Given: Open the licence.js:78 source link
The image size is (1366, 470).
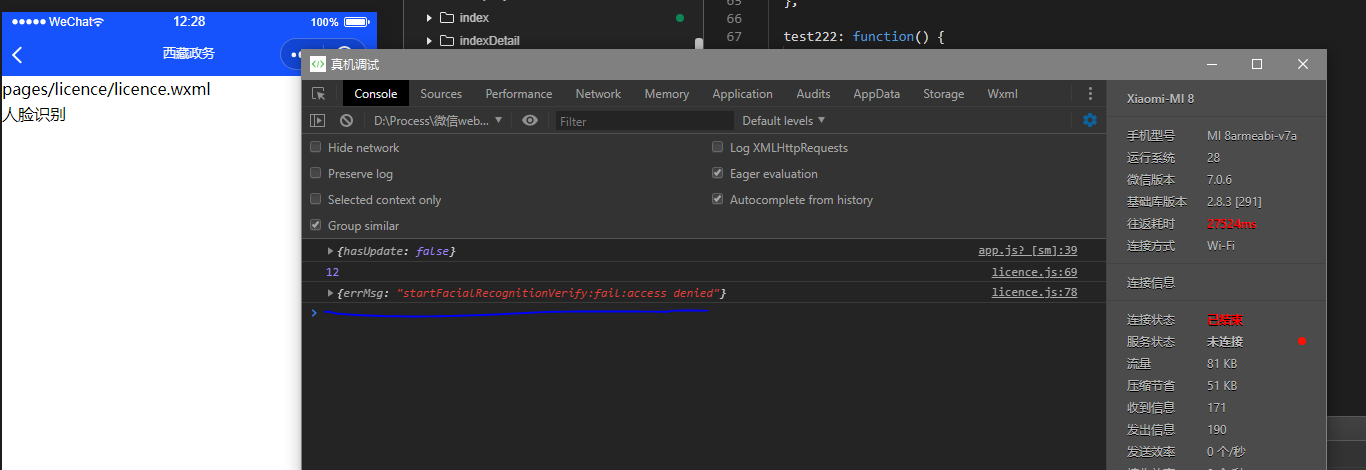Looking at the screenshot, I should [x=1034, y=293].
